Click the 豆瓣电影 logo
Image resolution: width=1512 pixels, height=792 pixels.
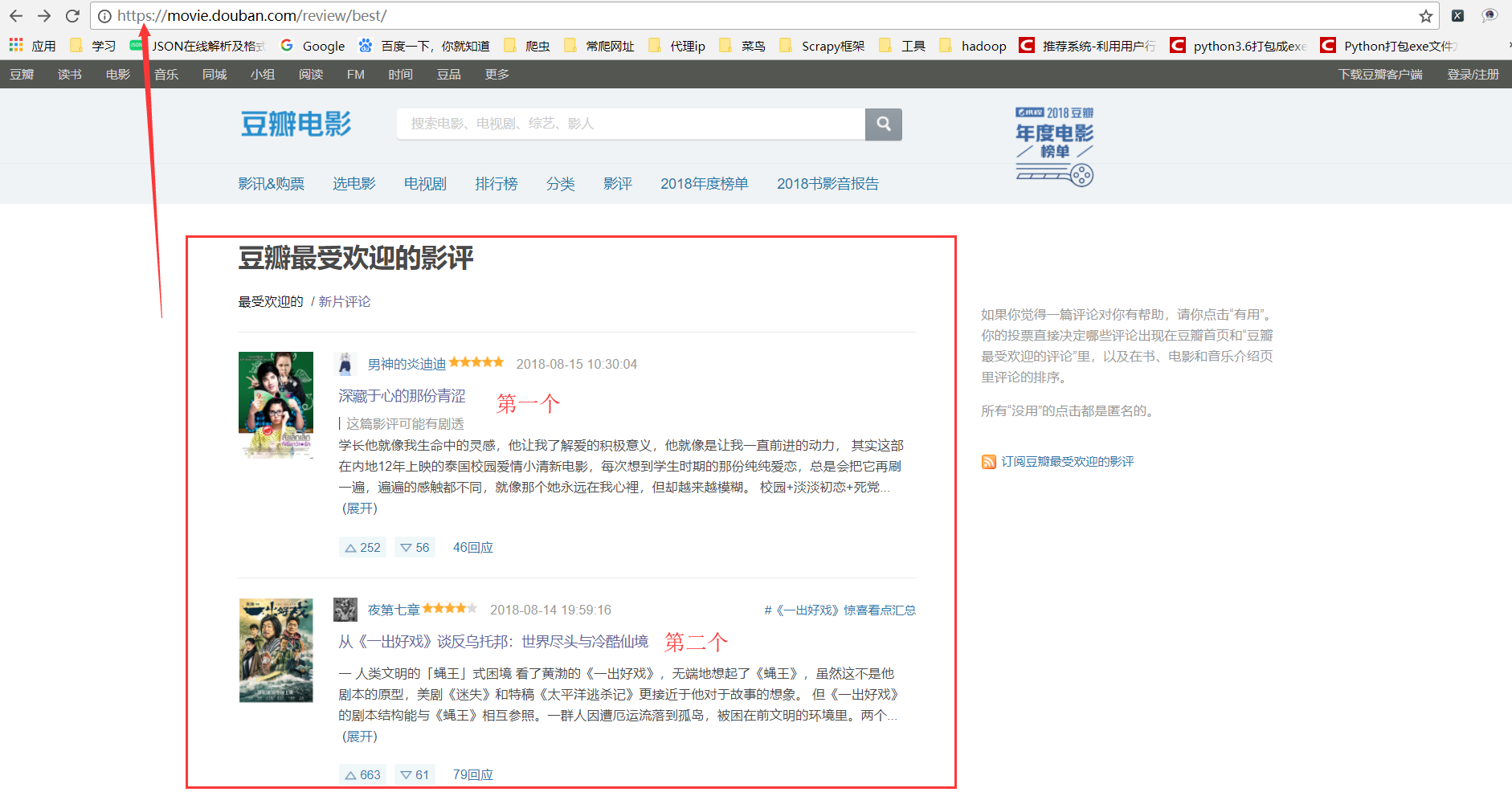(296, 124)
